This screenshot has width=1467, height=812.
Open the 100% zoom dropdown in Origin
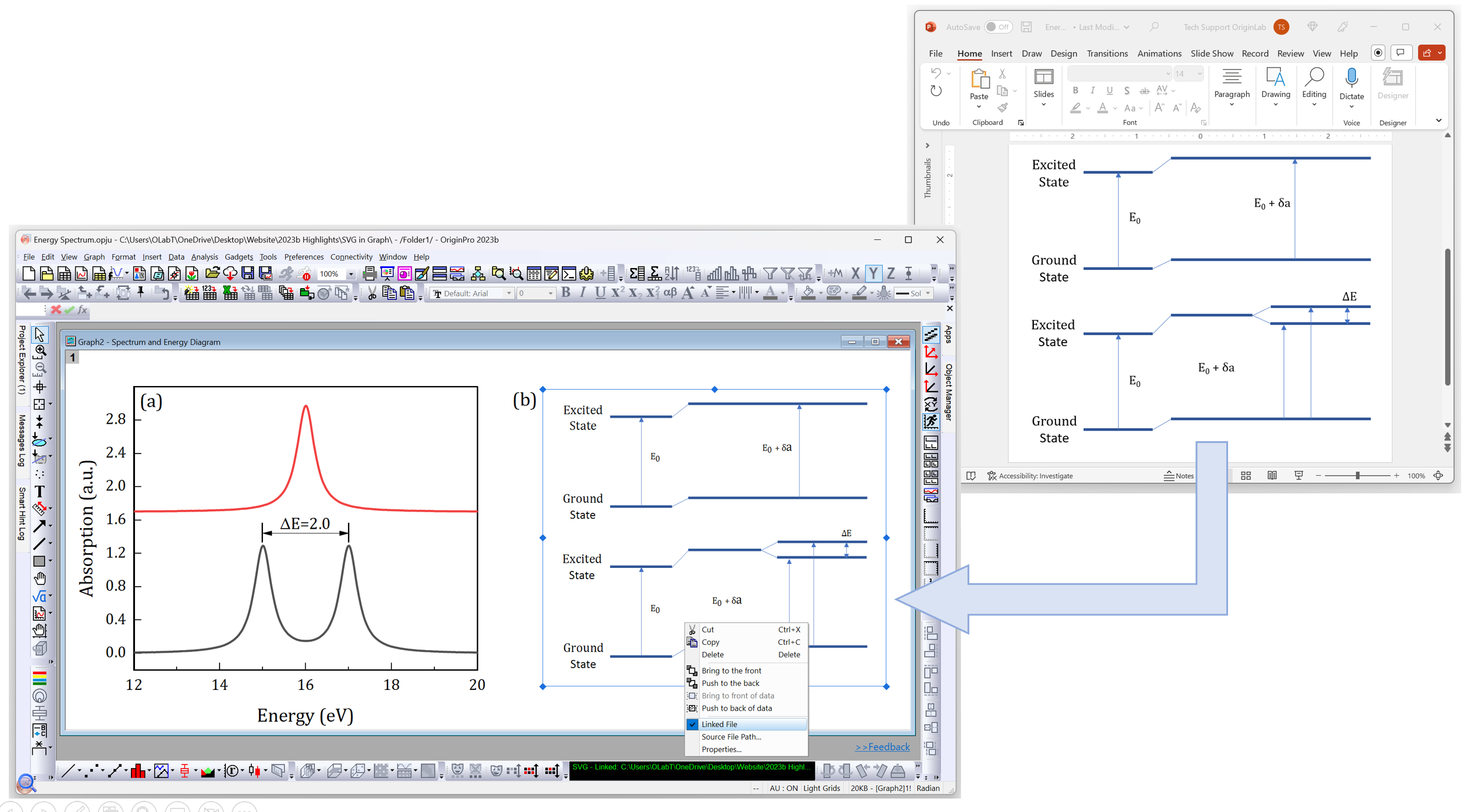(351, 274)
